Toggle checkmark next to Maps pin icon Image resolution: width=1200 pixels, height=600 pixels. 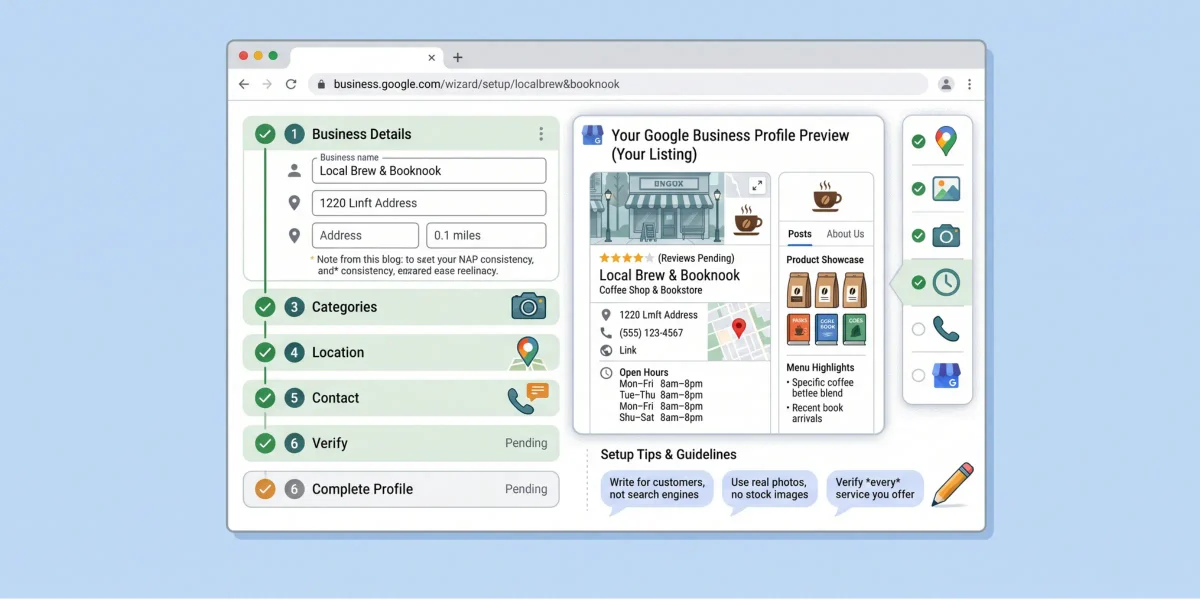pos(918,142)
